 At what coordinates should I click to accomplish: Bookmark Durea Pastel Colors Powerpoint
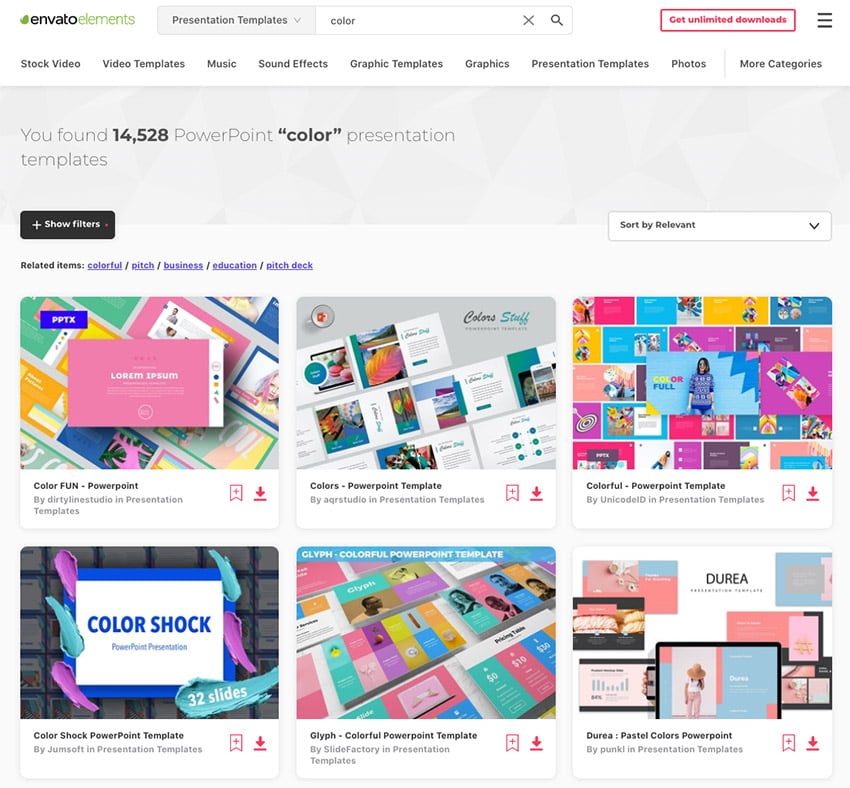click(789, 743)
